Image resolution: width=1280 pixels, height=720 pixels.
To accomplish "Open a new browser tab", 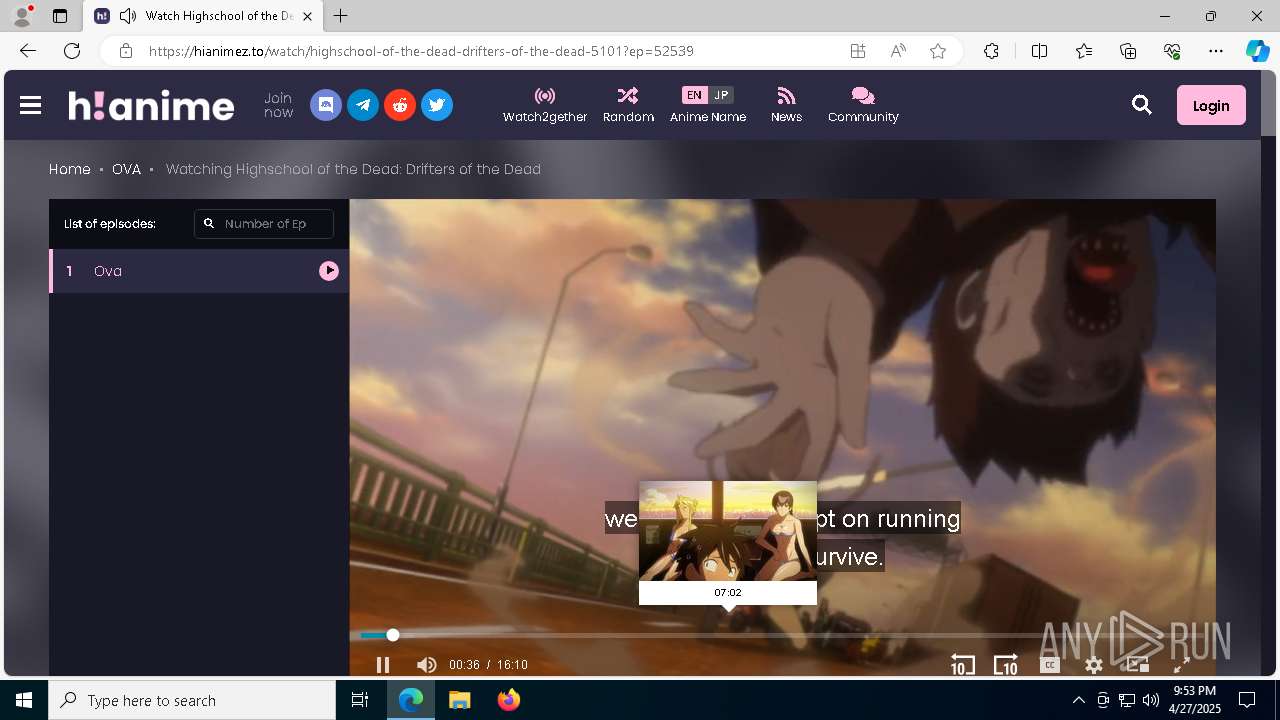I will click(341, 16).
